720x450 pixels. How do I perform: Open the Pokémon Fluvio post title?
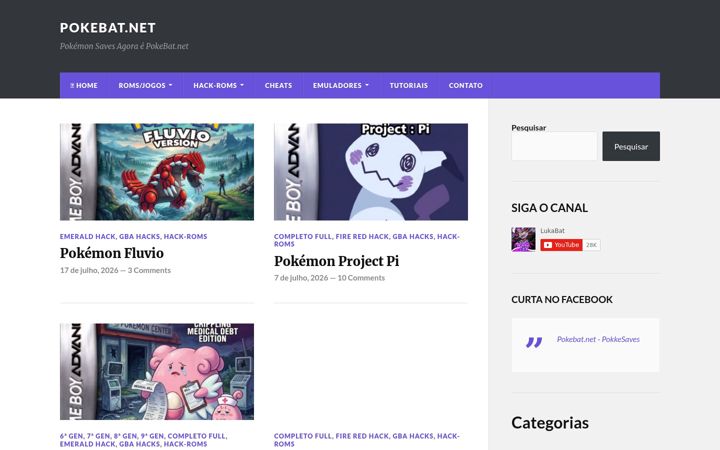point(112,253)
